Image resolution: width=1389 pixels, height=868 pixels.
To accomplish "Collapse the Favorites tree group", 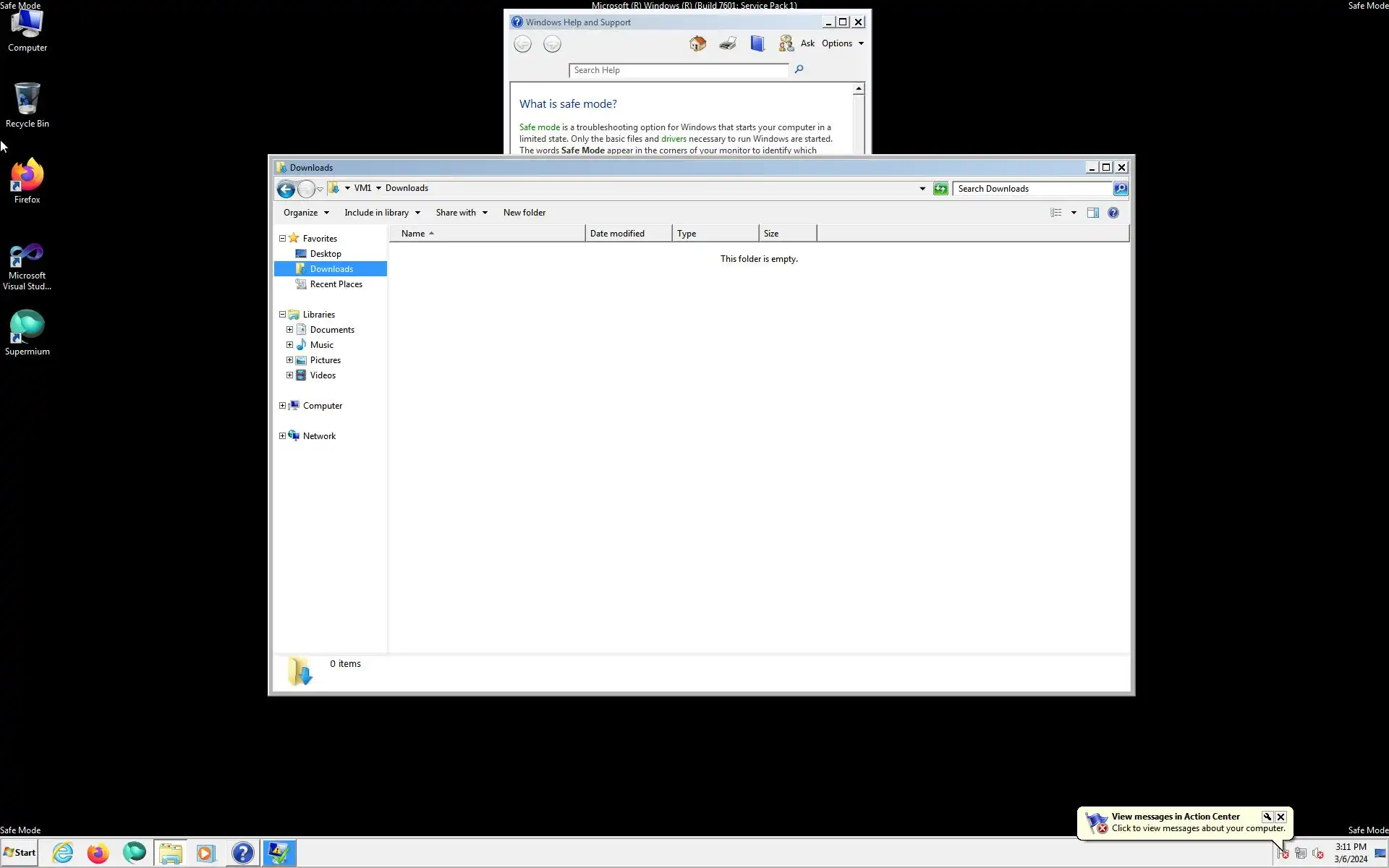I will tap(283, 238).
